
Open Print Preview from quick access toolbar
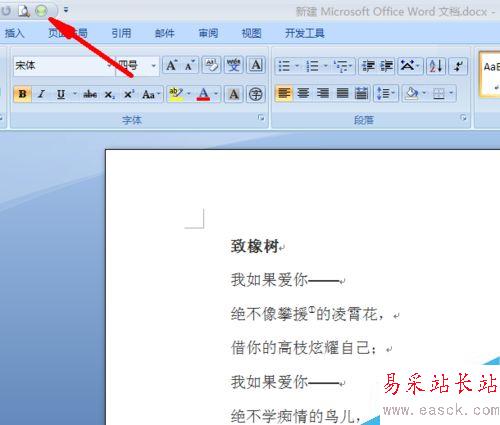[24, 11]
